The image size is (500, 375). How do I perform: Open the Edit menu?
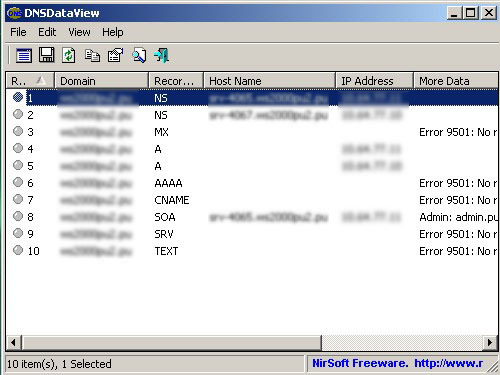[x=47, y=32]
